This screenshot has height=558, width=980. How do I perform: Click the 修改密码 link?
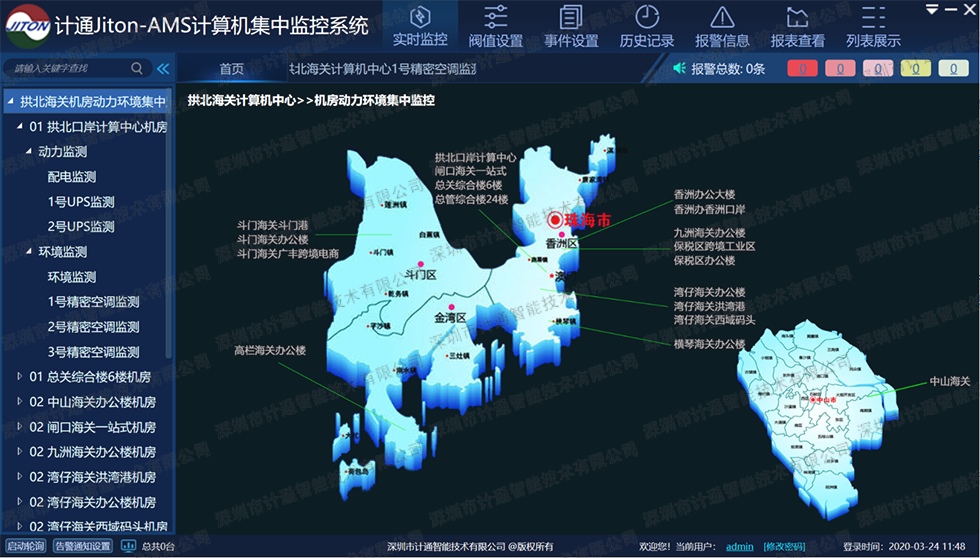[784, 547]
